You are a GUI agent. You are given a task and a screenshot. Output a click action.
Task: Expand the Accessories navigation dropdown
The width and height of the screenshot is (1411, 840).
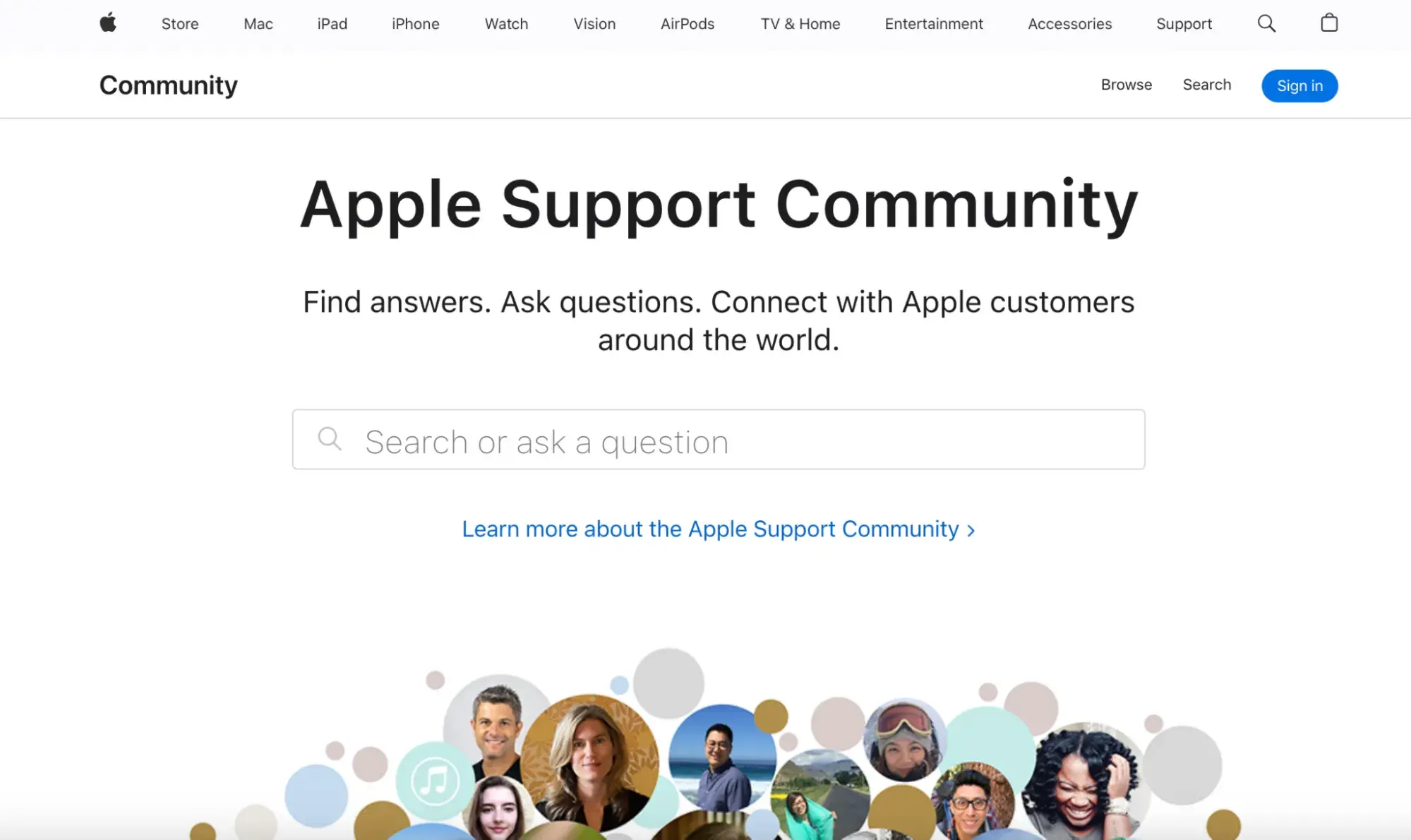click(x=1070, y=23)
